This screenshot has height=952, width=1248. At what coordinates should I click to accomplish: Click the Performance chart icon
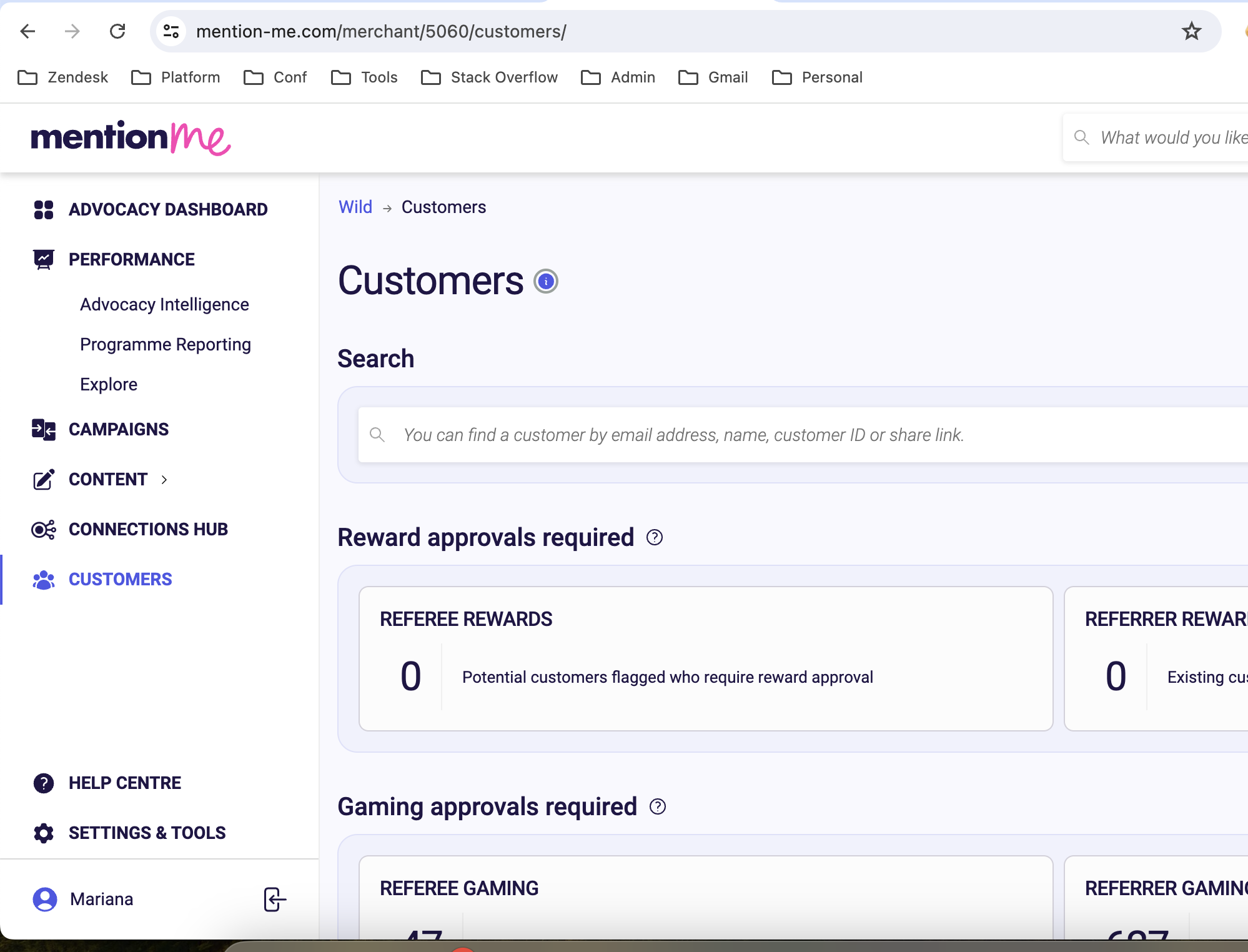[44, 259]
